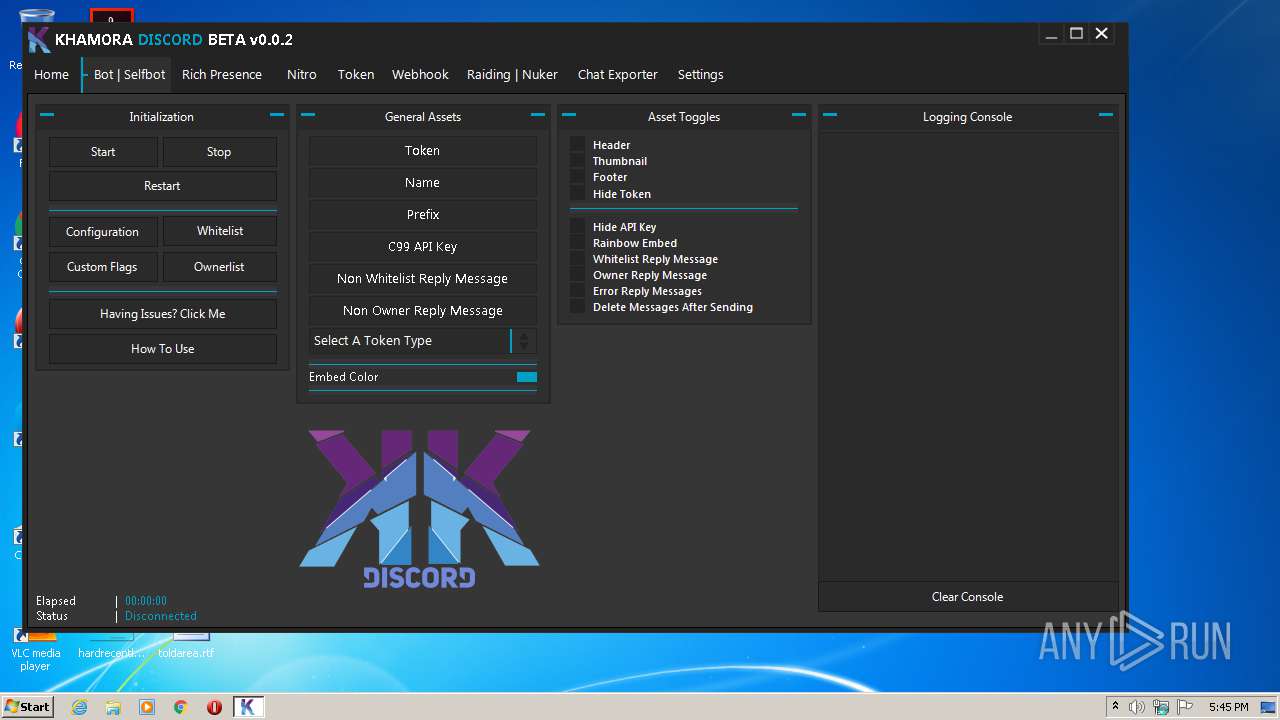
Task: Open Action Center flag icon
Action: coord(1185,707)
